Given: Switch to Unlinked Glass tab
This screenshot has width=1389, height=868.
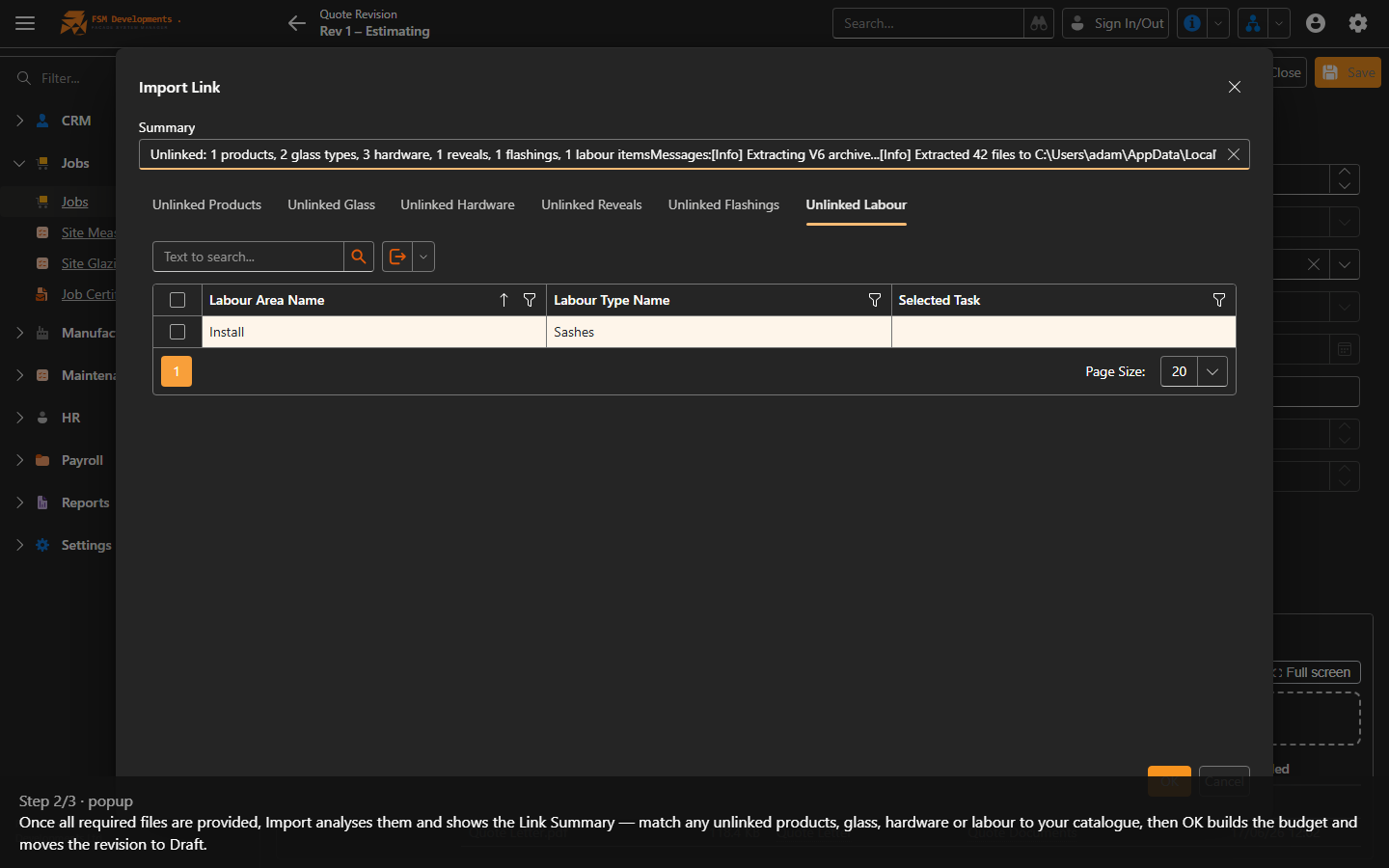Looking at the screenshot, I should (x=331, y=204).
